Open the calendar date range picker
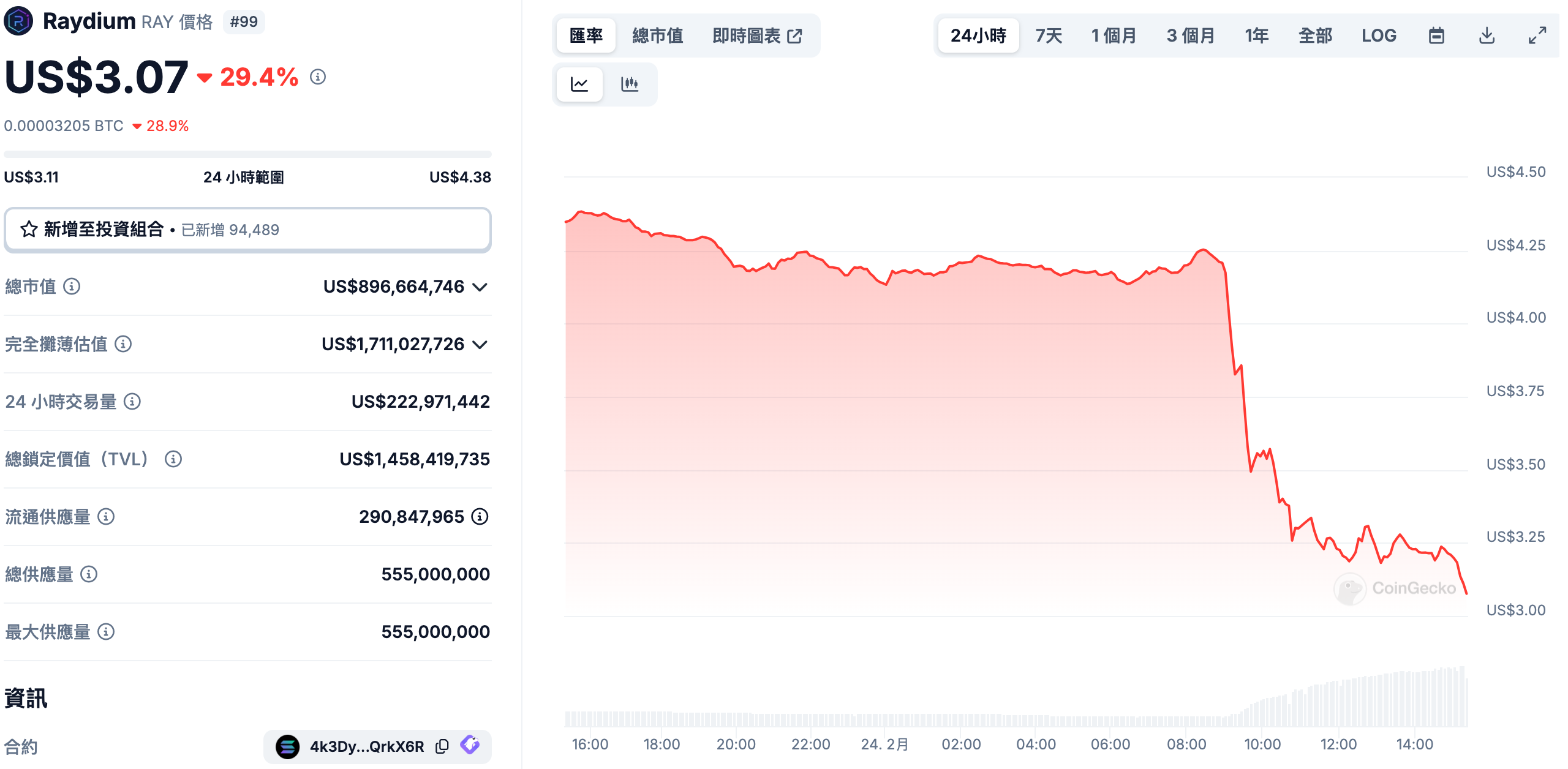This screenshot has width=1568, height=769. pos(1436,36)
